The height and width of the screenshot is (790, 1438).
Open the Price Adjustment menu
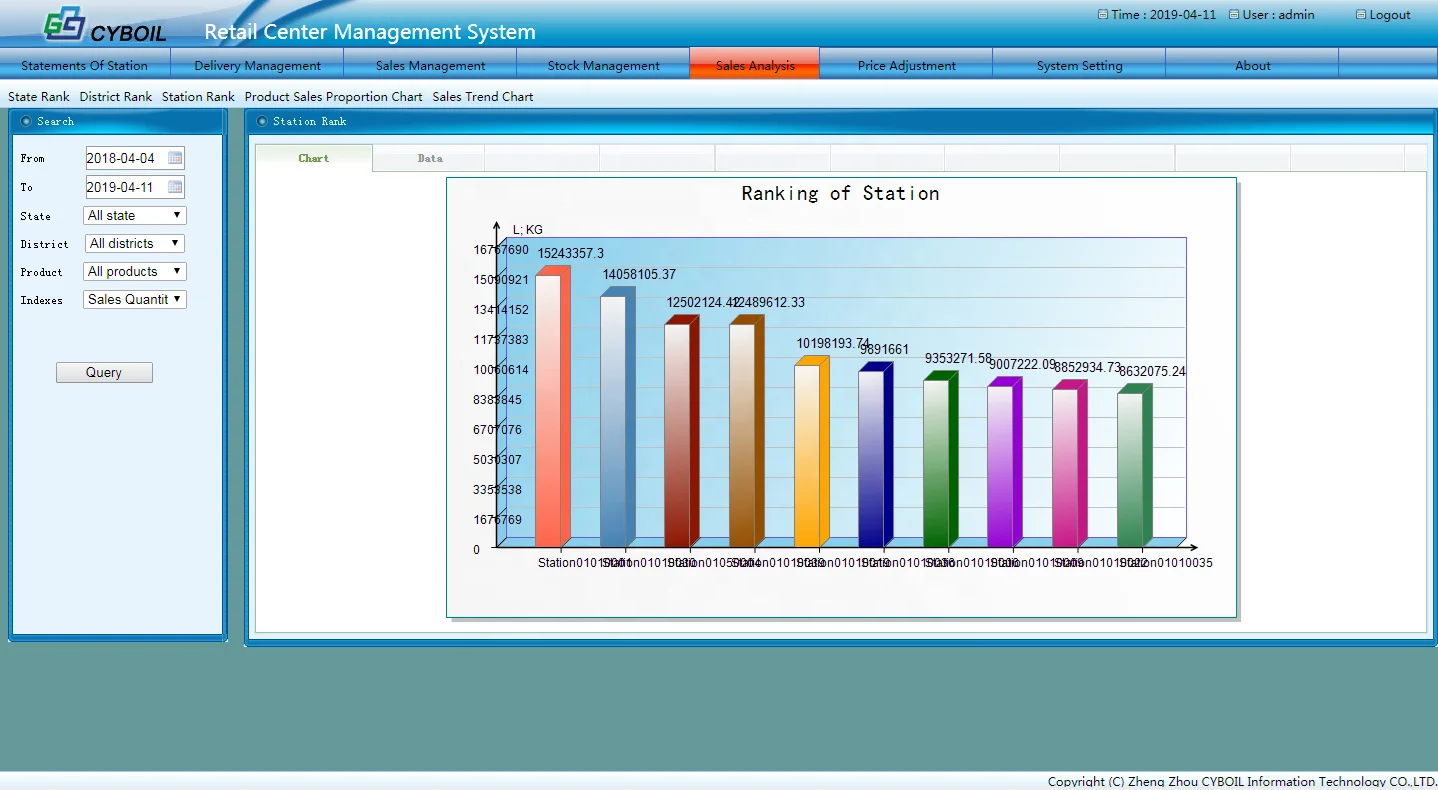pos(906,66)
